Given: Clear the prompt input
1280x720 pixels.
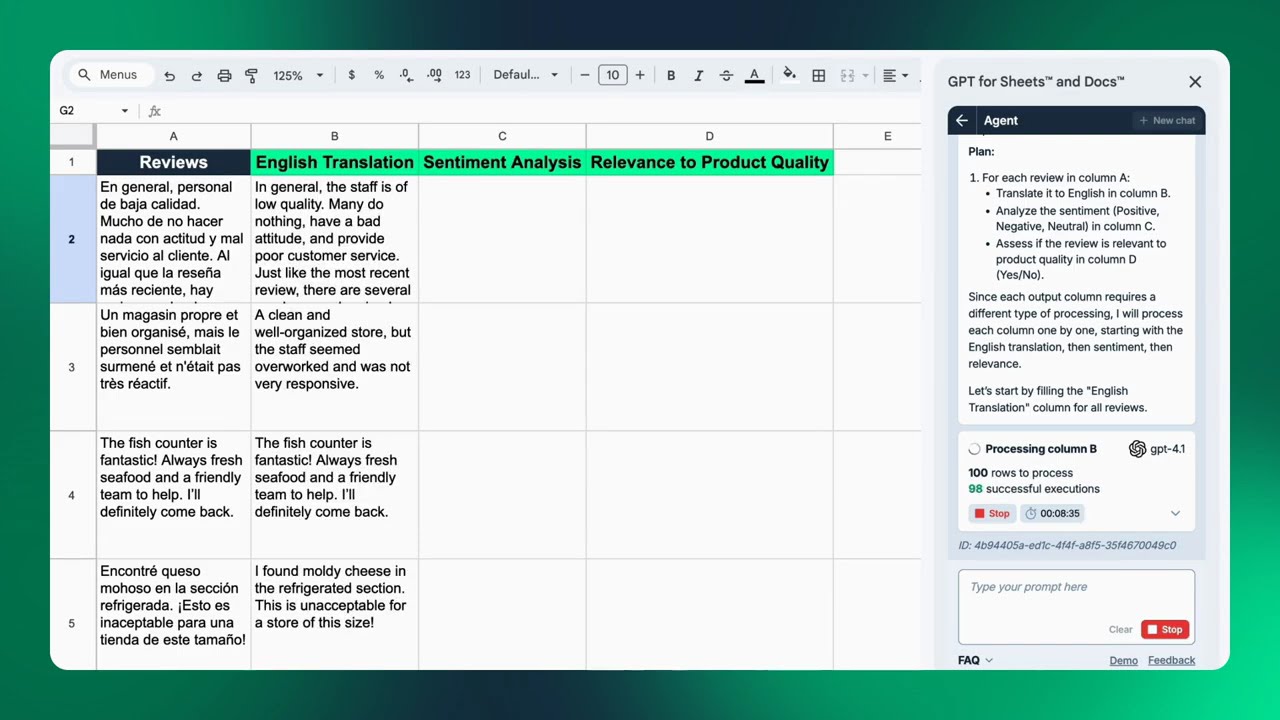Looking at the screenshot, I should click(x=1120, y=630).
